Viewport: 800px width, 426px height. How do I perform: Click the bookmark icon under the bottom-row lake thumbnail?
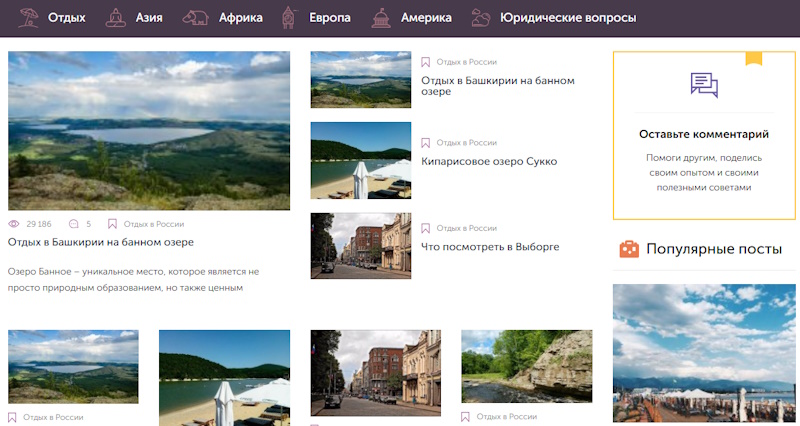(12, 417)
